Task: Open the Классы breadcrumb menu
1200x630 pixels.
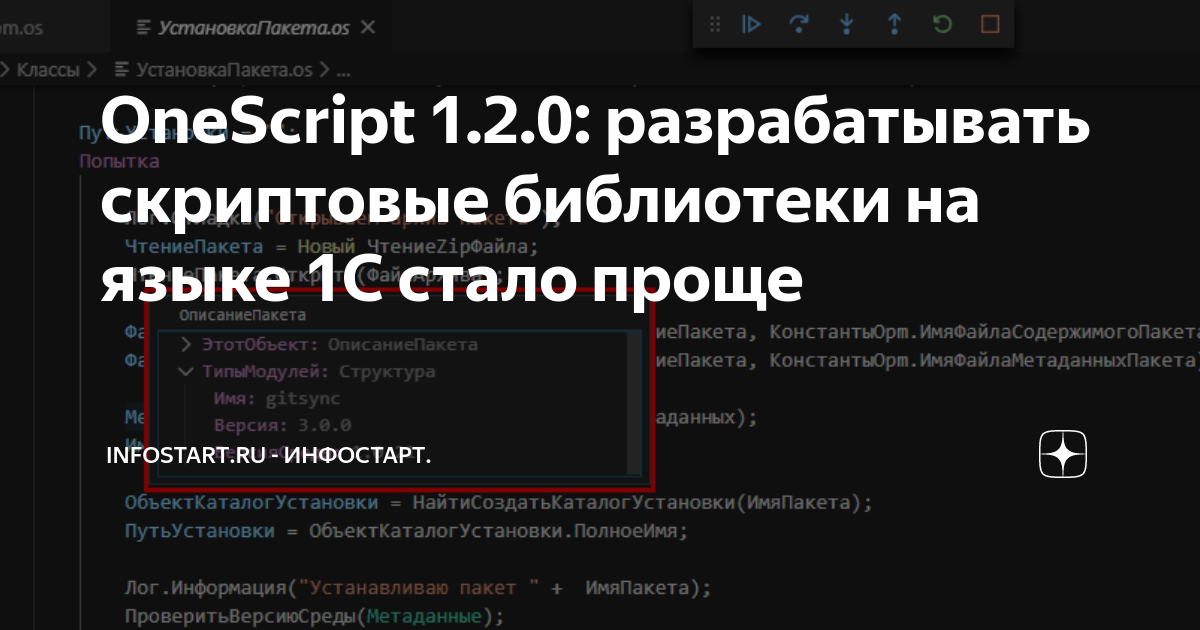Action: [51, 70]
